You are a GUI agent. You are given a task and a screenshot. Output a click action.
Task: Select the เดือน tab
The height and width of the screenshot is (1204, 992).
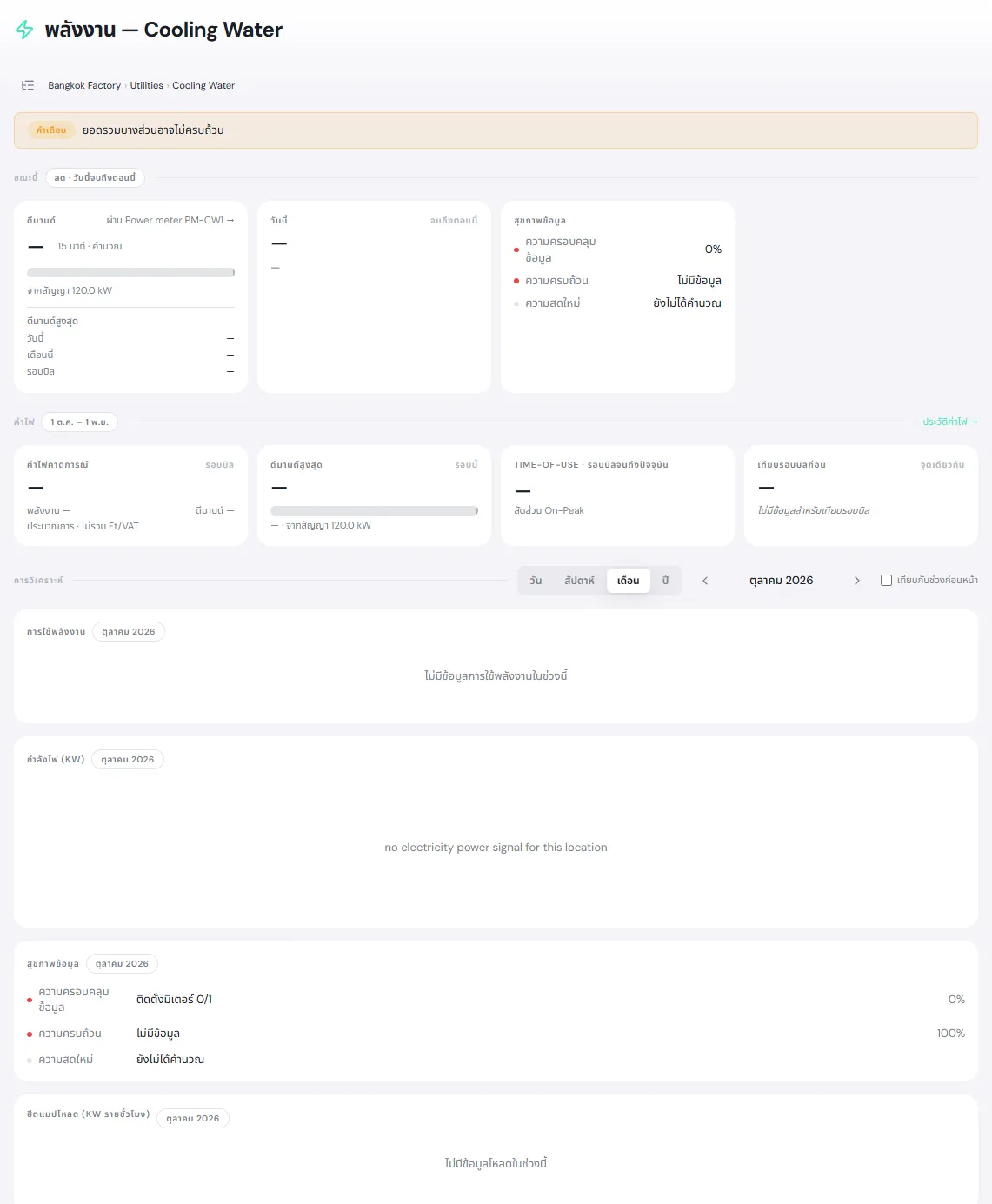629,581
